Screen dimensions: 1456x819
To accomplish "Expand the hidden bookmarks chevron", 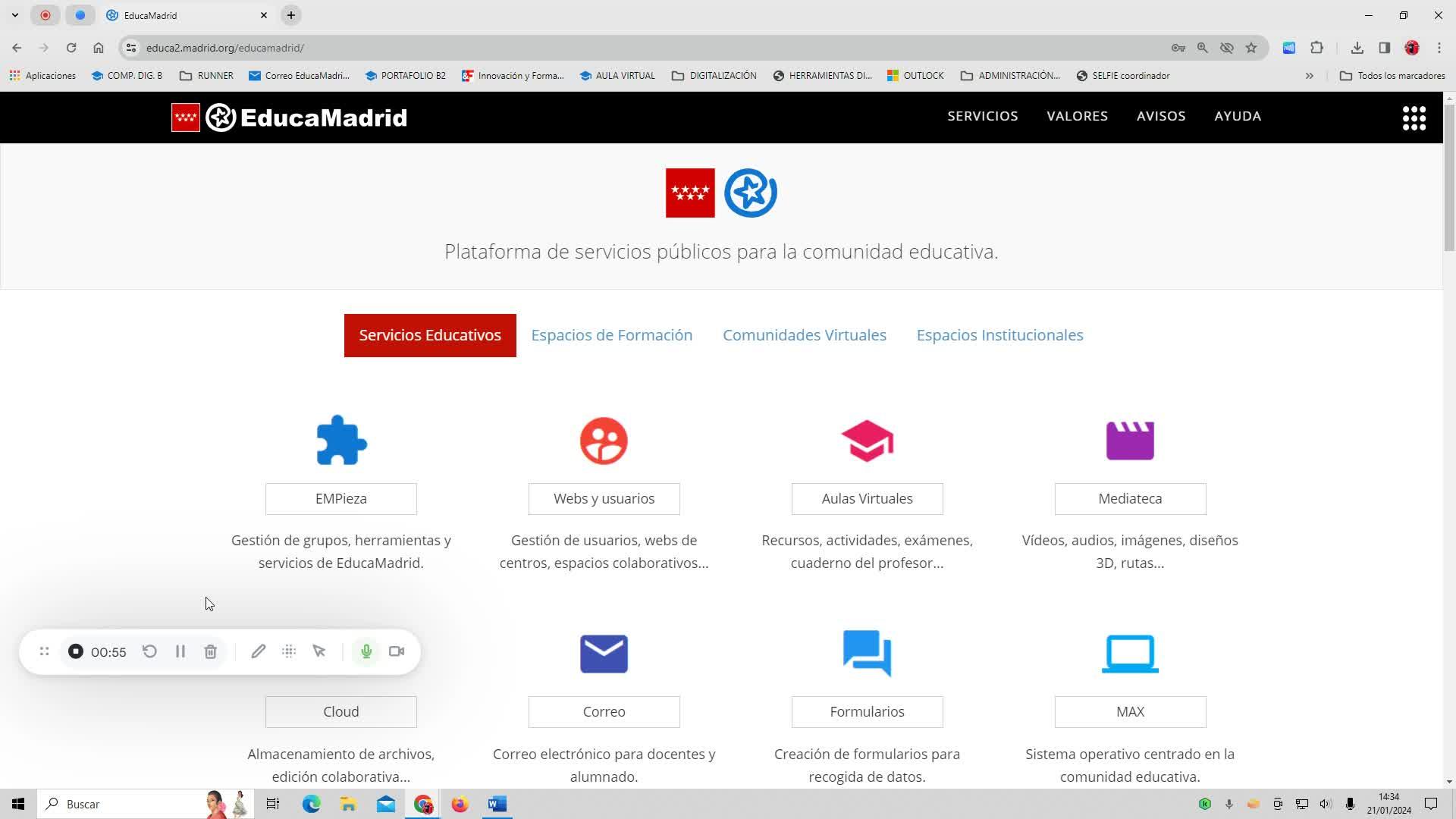I will pyautogui.click(x=1309, y=76).
